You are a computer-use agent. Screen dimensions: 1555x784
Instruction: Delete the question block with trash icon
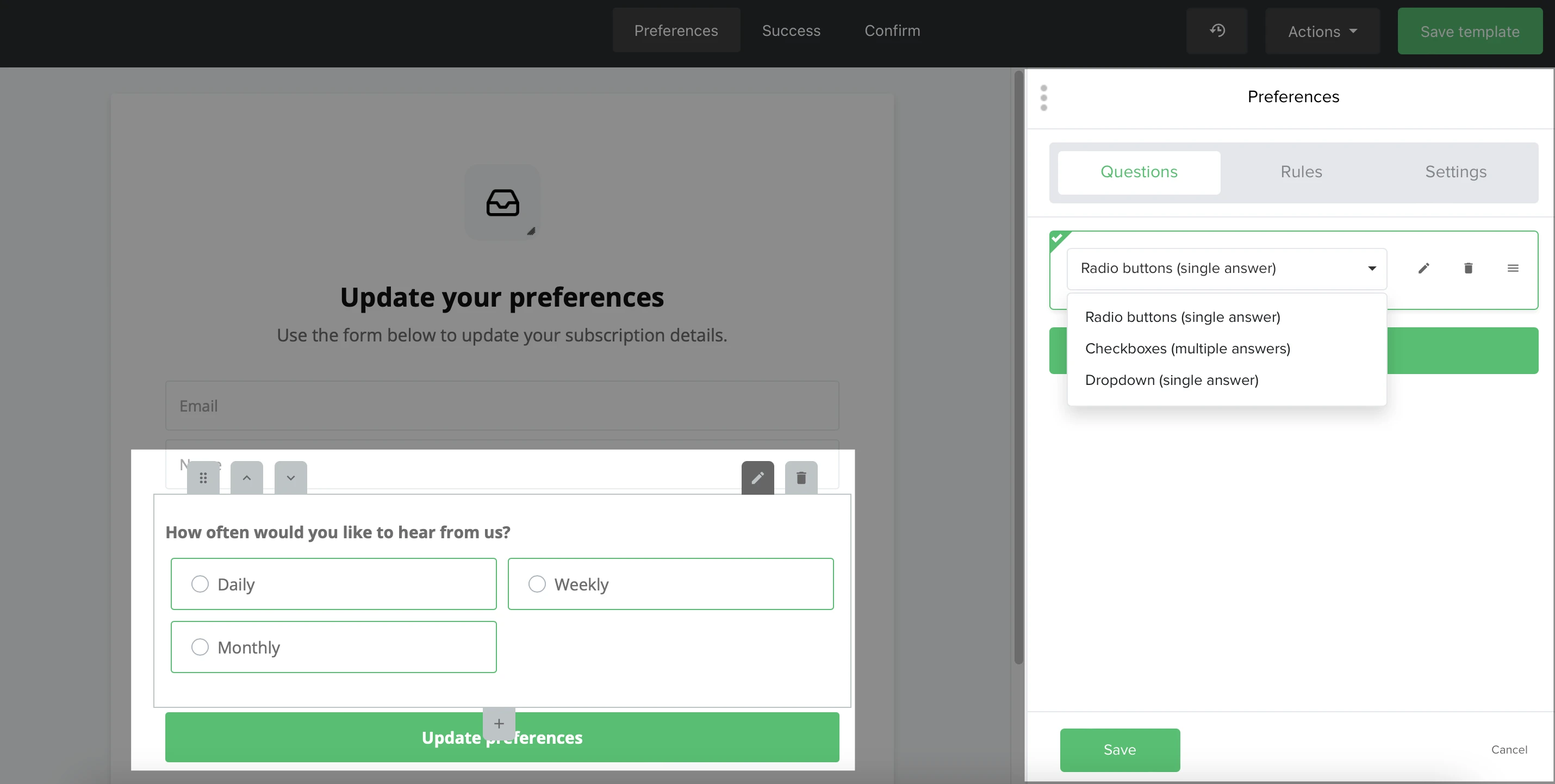[x=801, y=478]
